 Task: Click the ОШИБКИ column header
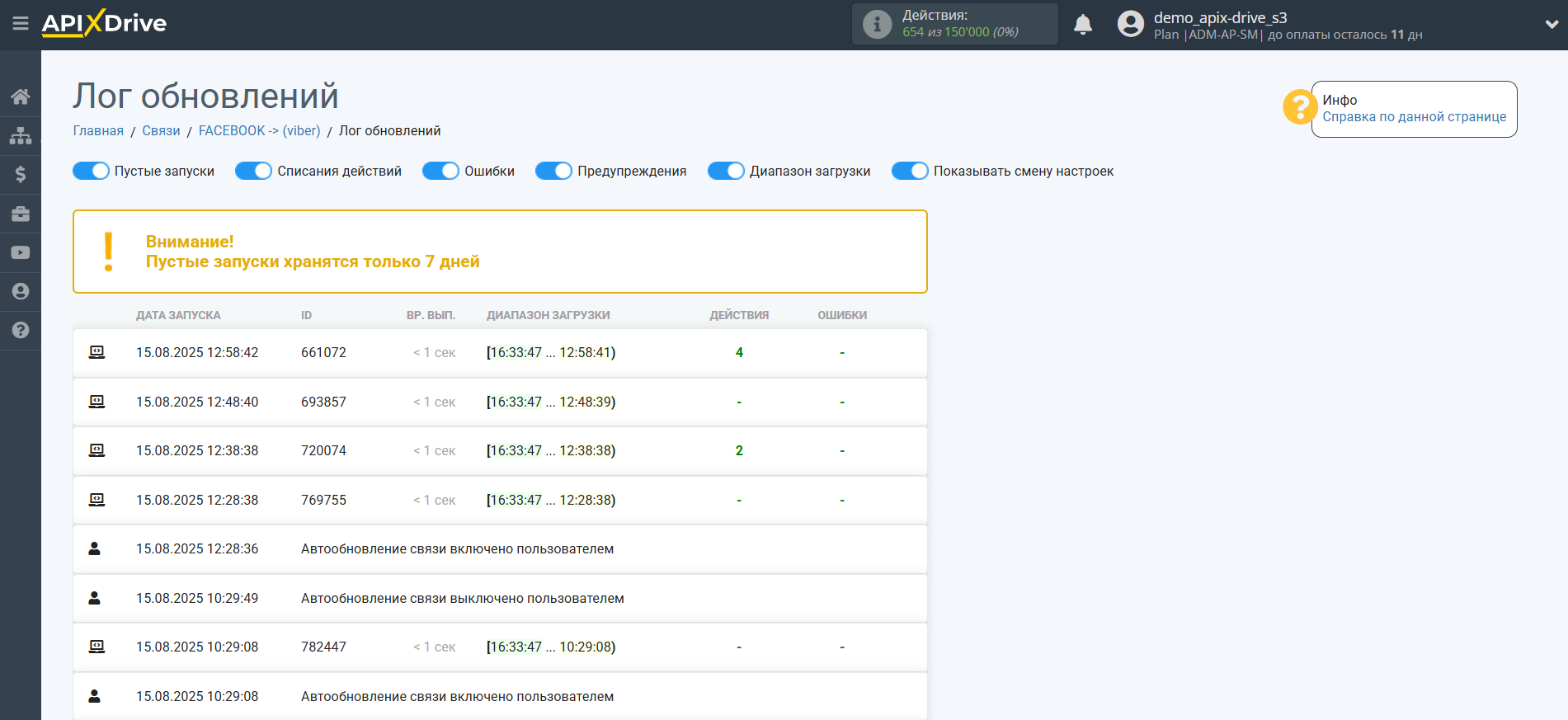(x=842, y=315)
